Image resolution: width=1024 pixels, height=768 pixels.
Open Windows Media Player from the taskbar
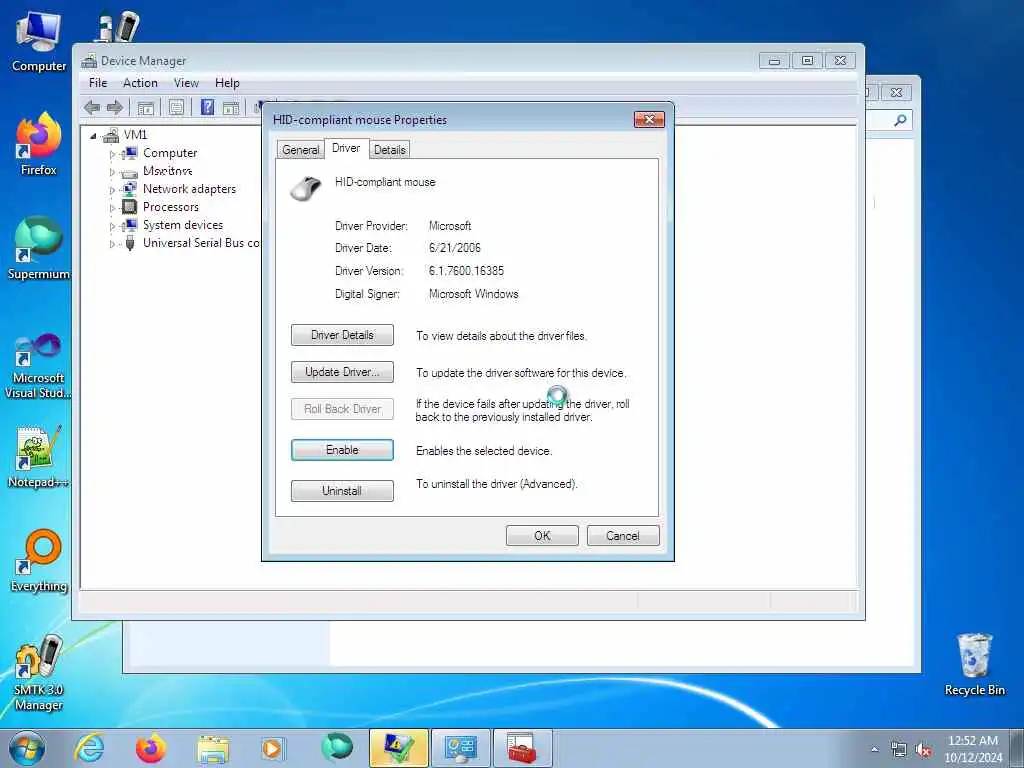(272, 748)
